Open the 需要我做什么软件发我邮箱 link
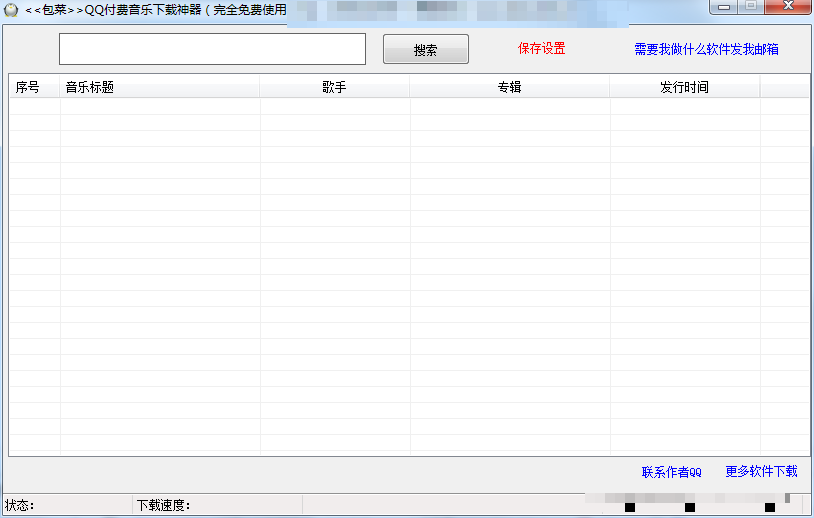Viewport: 814px width, 518px height. [706, 49]
